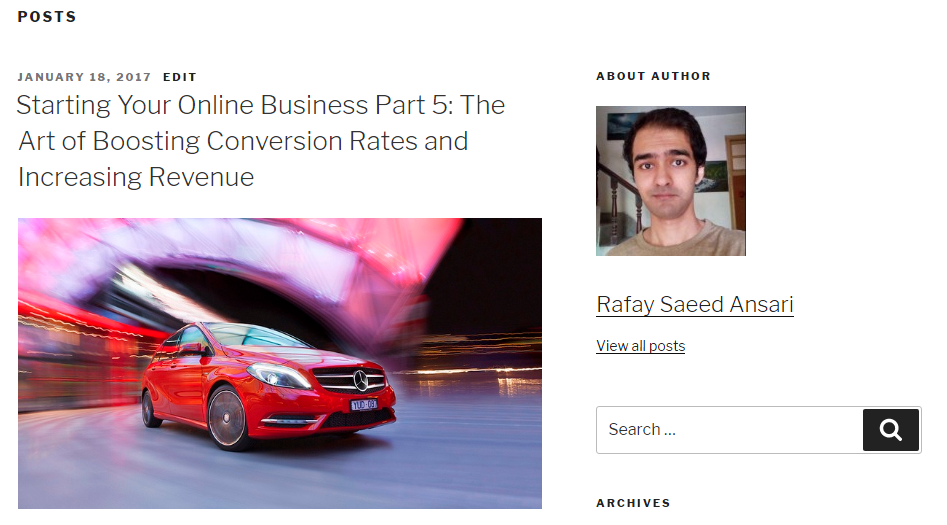Screen dimensions: 947x525
Task: Follow the View all posts link
Action: pos(640,346)
